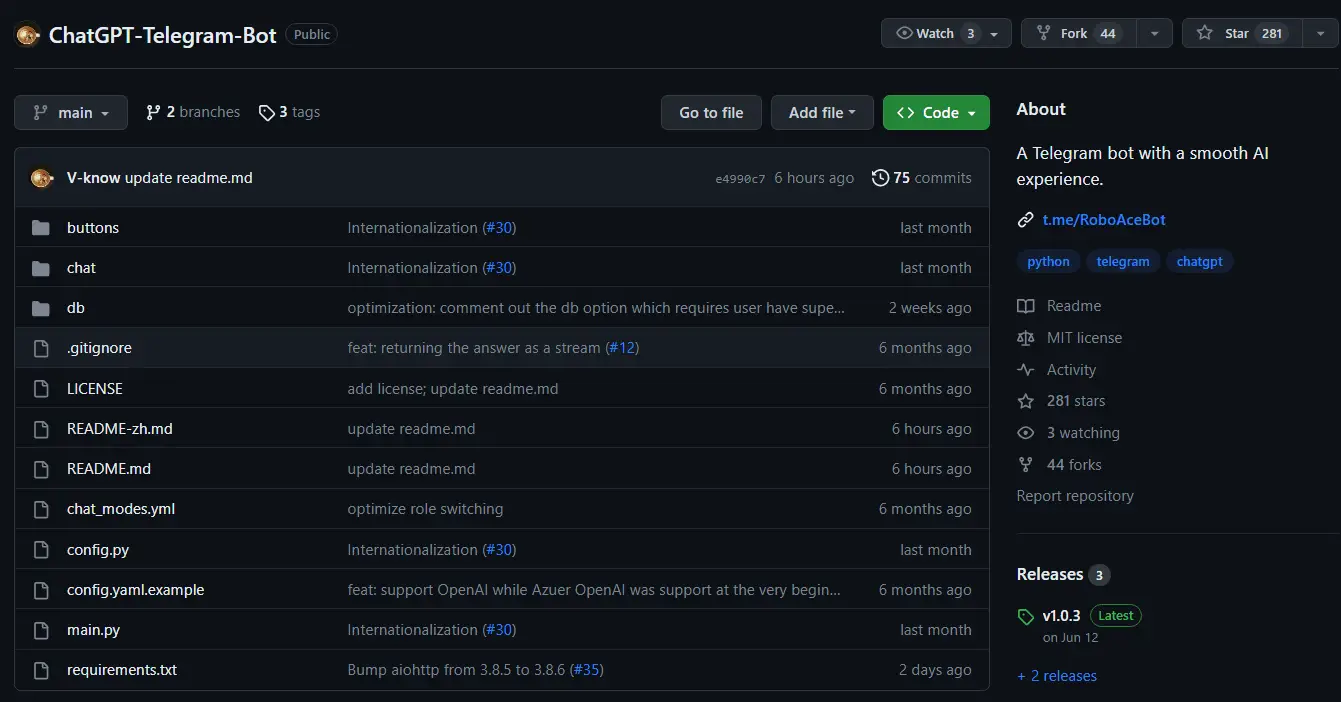1341x702 pixels.
Task: Open the requirements.txt file
Action: 122,670
